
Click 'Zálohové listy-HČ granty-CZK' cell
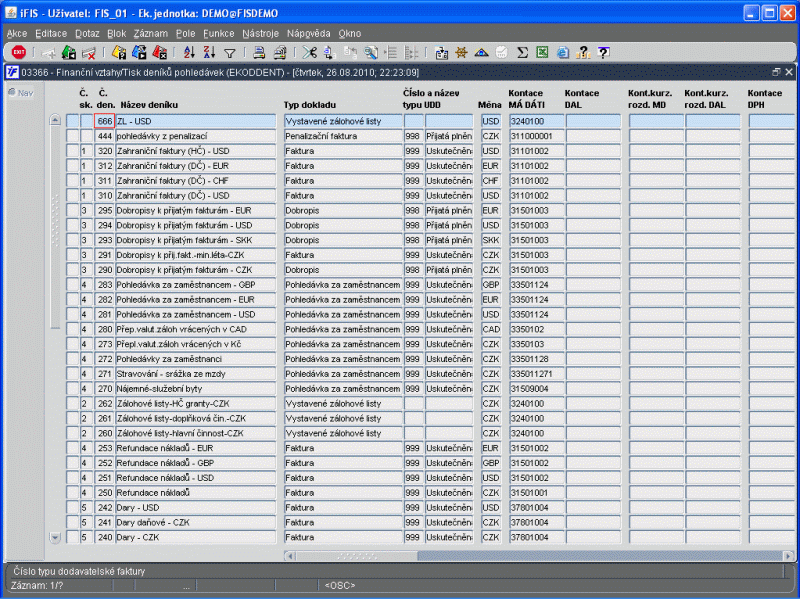click(195, 404)
